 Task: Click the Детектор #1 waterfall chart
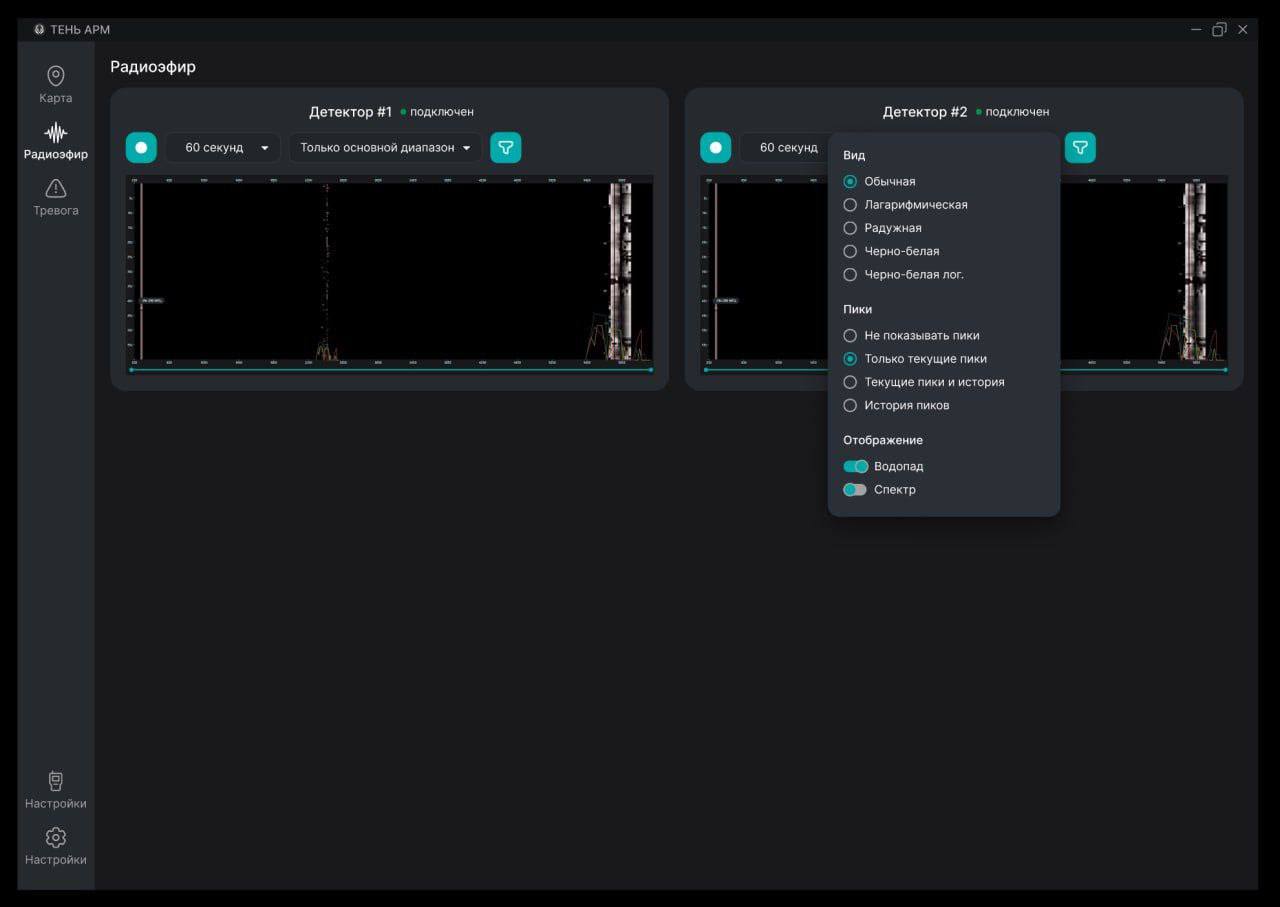[390, 270]
